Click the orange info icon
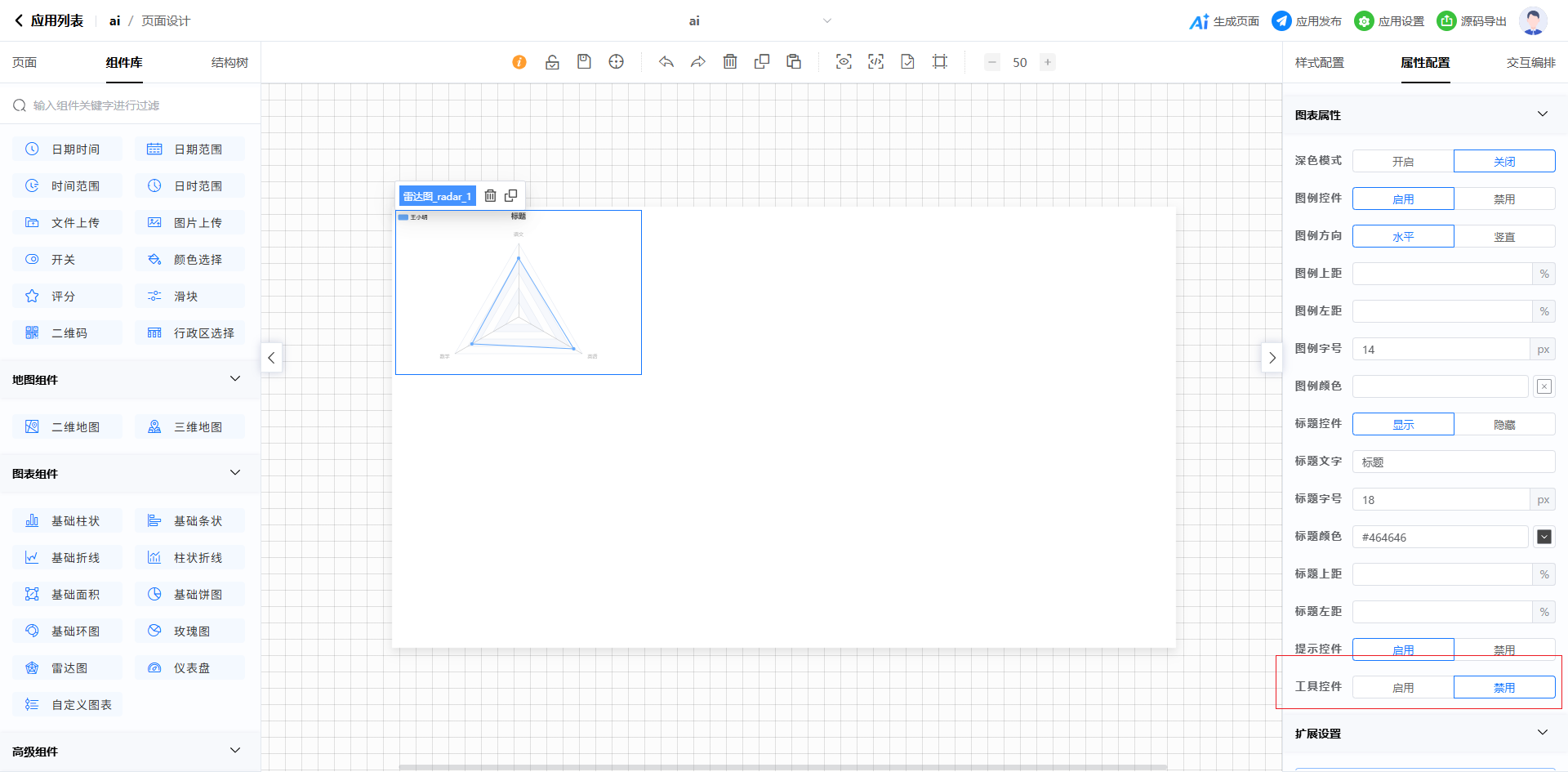 (x=519, y=62)
